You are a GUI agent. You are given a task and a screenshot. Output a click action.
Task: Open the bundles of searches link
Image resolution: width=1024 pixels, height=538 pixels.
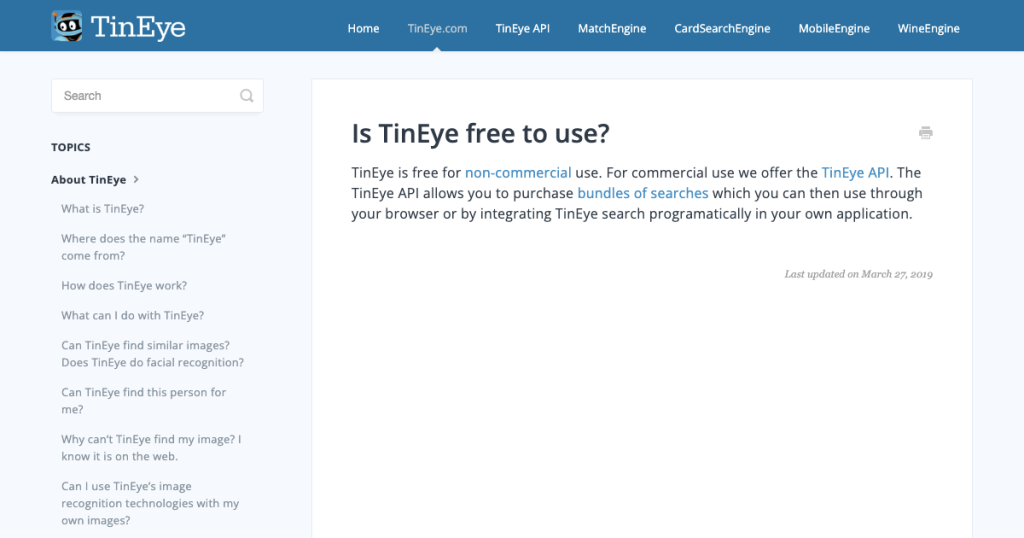tap(643, 193)
